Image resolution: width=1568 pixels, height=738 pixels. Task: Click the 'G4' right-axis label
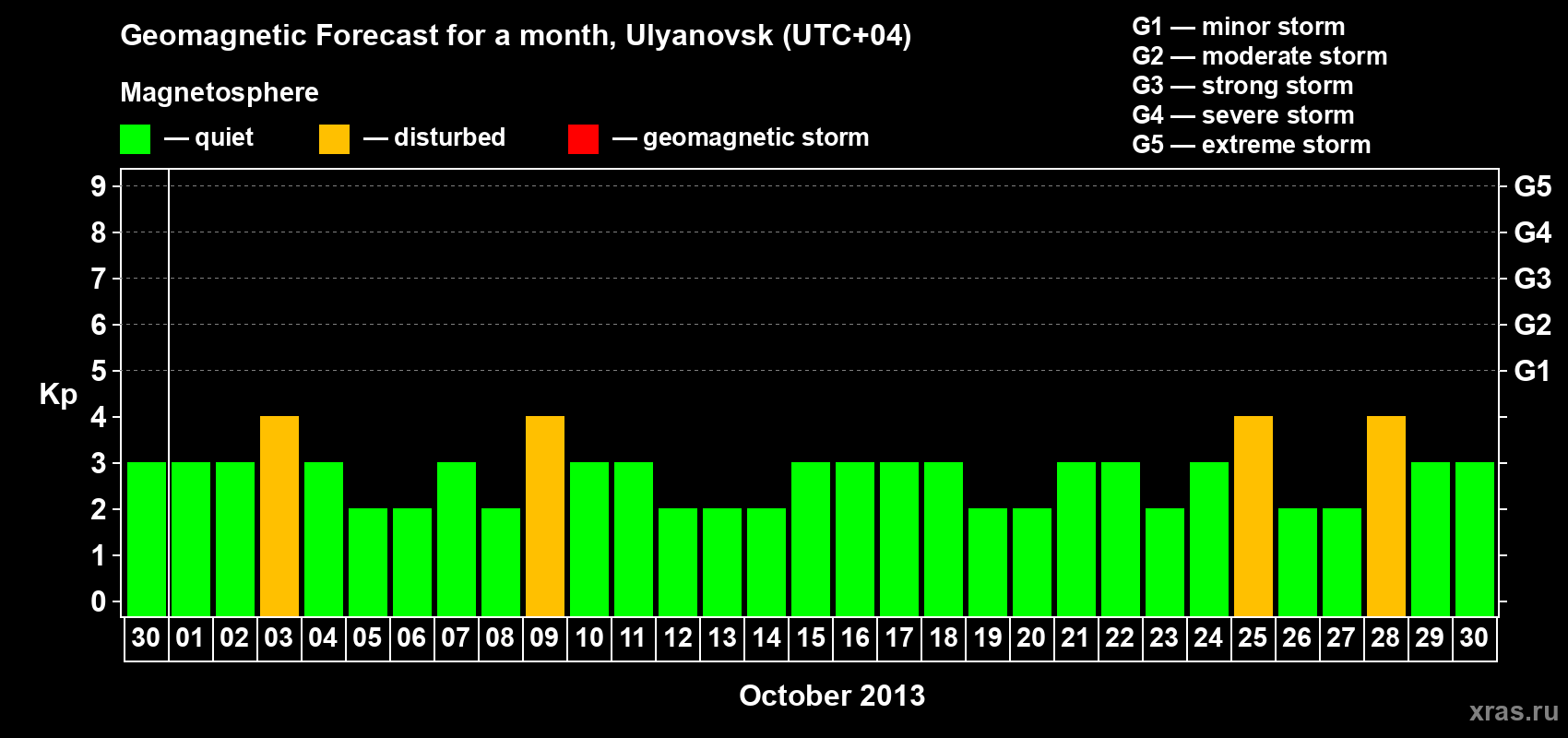point(1533,232)
